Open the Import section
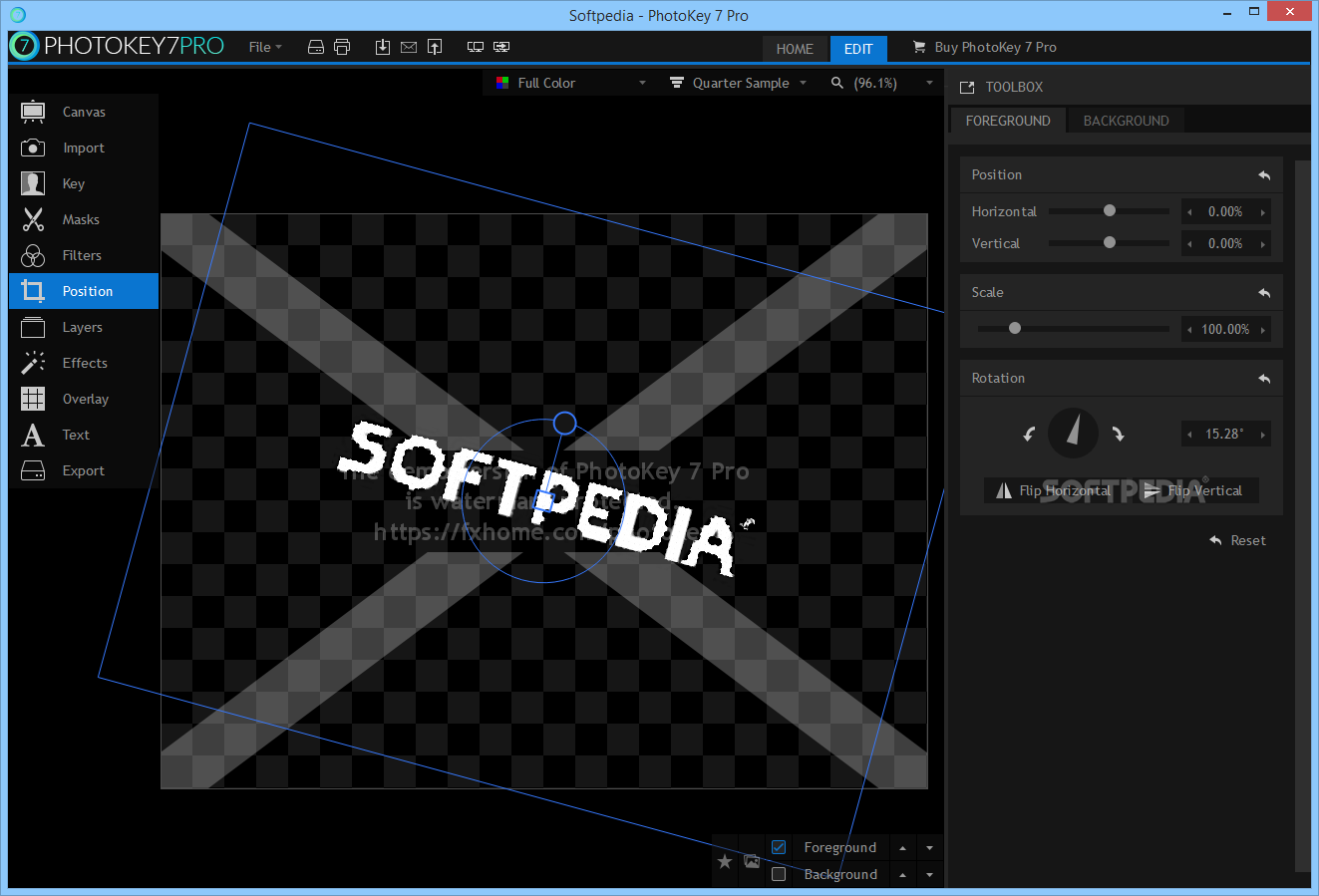Image resolution: width=1319 pixels, height=896 pixels. [x=84, y=148]
